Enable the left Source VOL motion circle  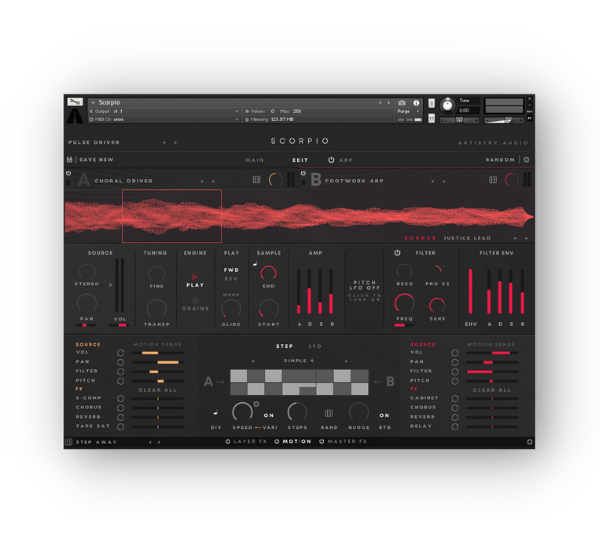pyautogui.click(x=121, y=353)
